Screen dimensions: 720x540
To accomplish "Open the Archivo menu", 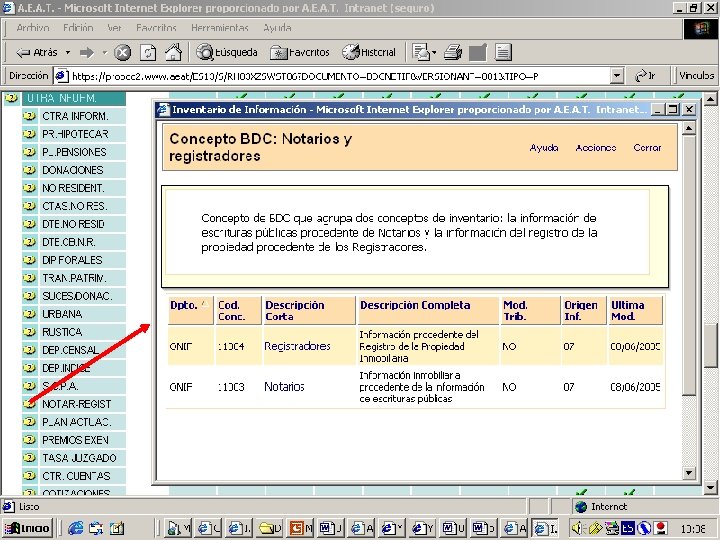I will click(33, 28).
